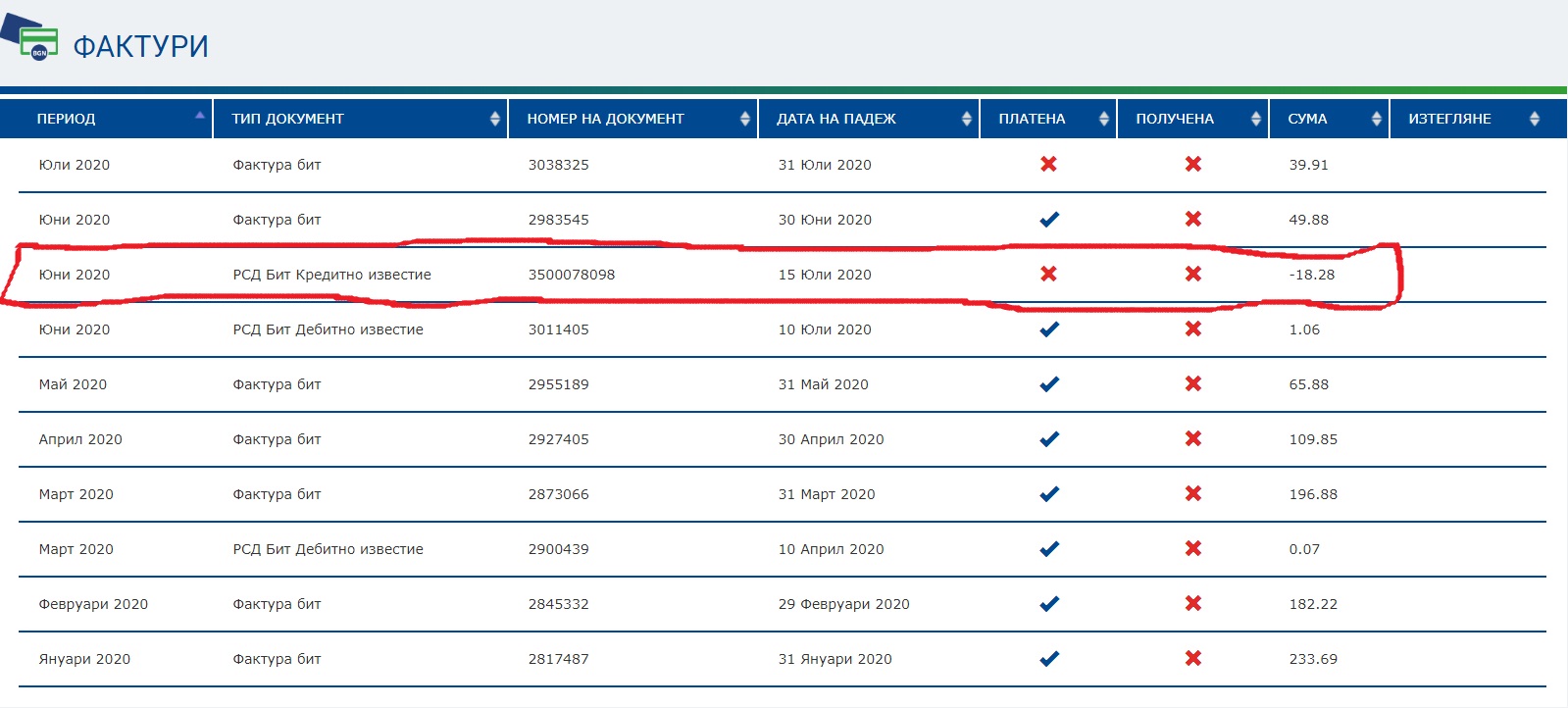Click paid checkmark for invoice 2983545
Image resolution: width=1568 pixels, height=708 pixels.
click(x=1048, y=220)
